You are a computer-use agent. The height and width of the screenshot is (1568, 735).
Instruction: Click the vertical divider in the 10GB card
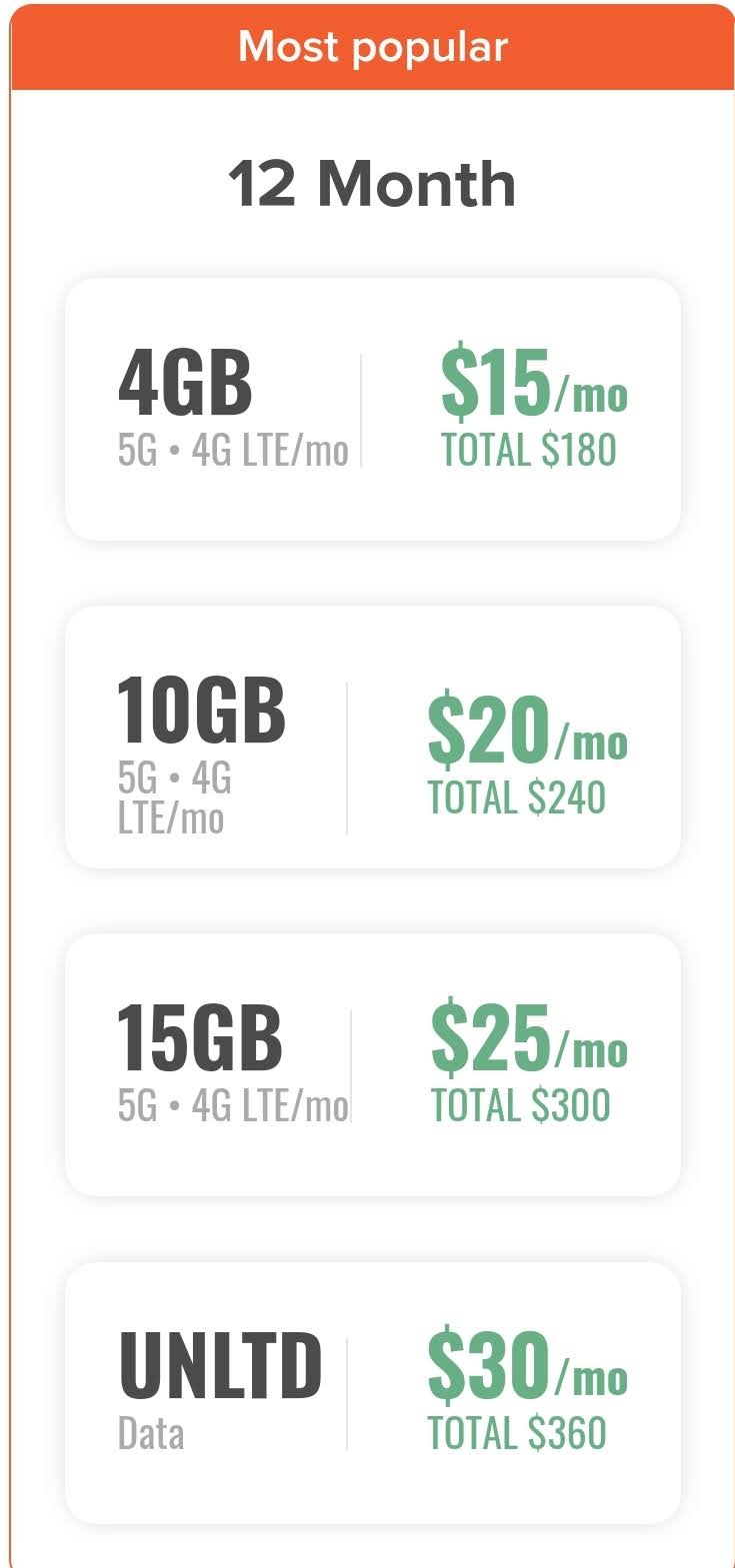(x=347, y=758)
